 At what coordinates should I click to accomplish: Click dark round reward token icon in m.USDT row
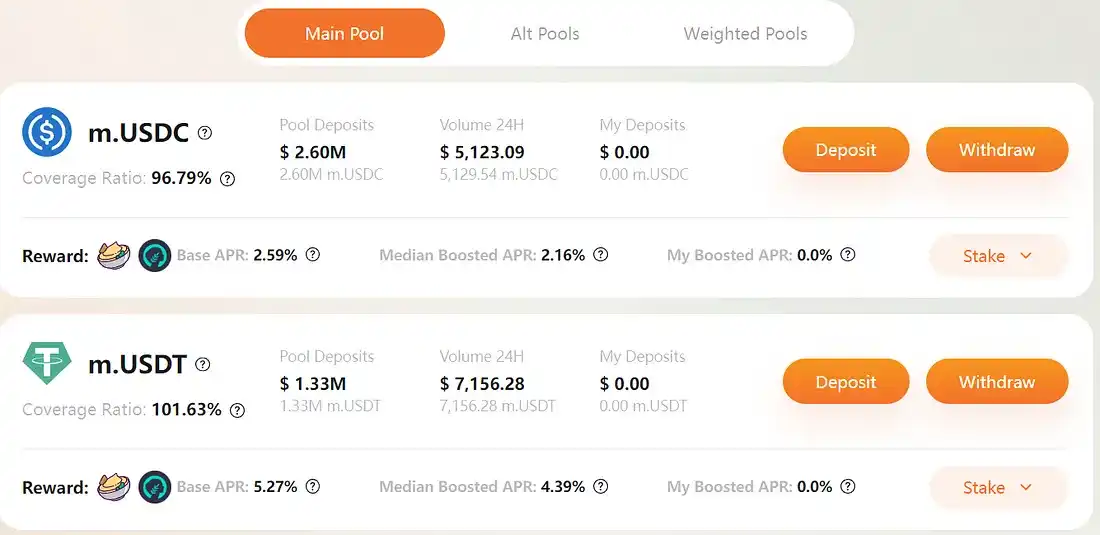click(x=155, y=487)
